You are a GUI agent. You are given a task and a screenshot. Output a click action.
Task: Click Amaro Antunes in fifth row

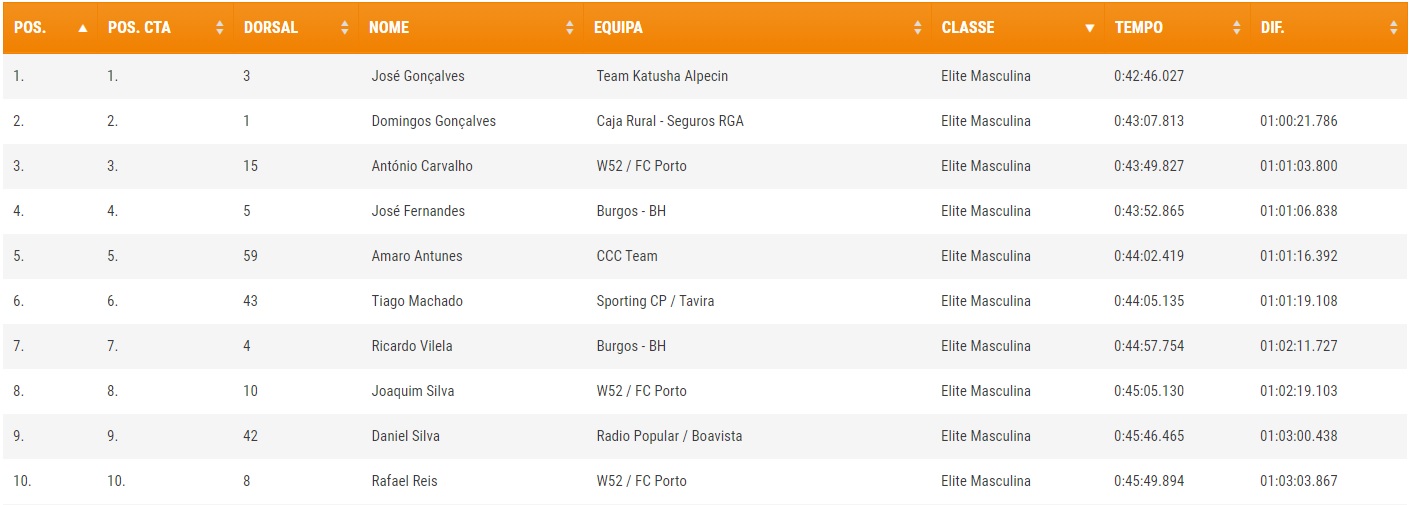(x=417, y=256)
